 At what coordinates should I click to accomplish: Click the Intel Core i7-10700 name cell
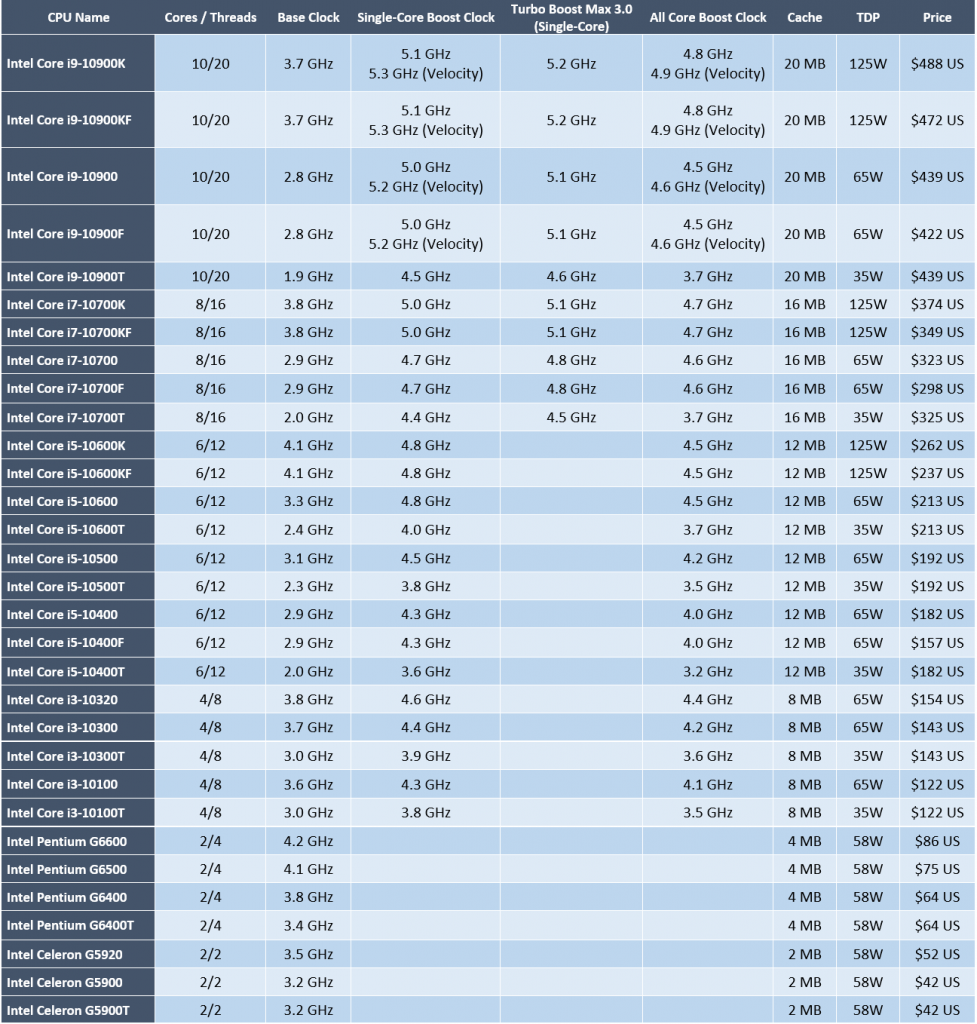point(78,360)
